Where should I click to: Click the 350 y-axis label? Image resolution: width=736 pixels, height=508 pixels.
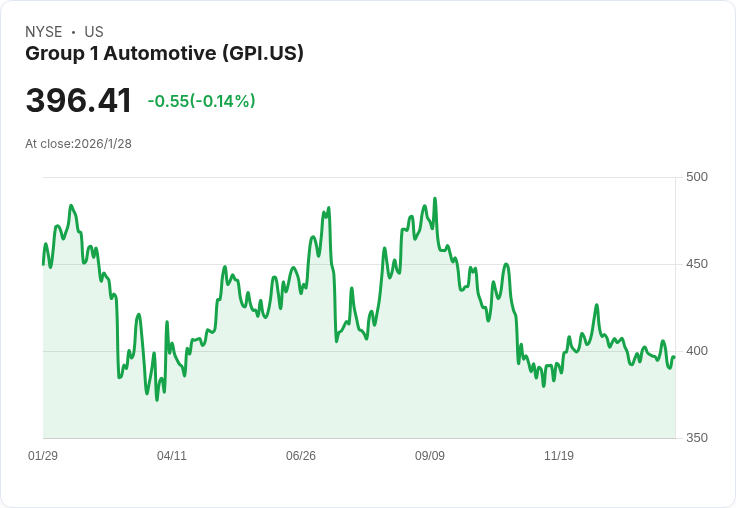pyautogui.click(x=697, y=438)
